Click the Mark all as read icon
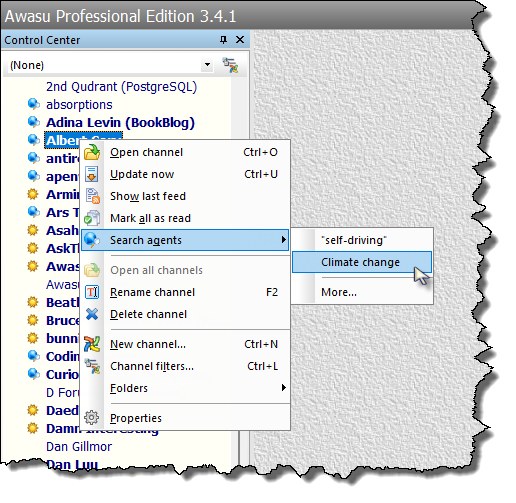This screenshot has height=503, width=516. click(x=92, y=218)
